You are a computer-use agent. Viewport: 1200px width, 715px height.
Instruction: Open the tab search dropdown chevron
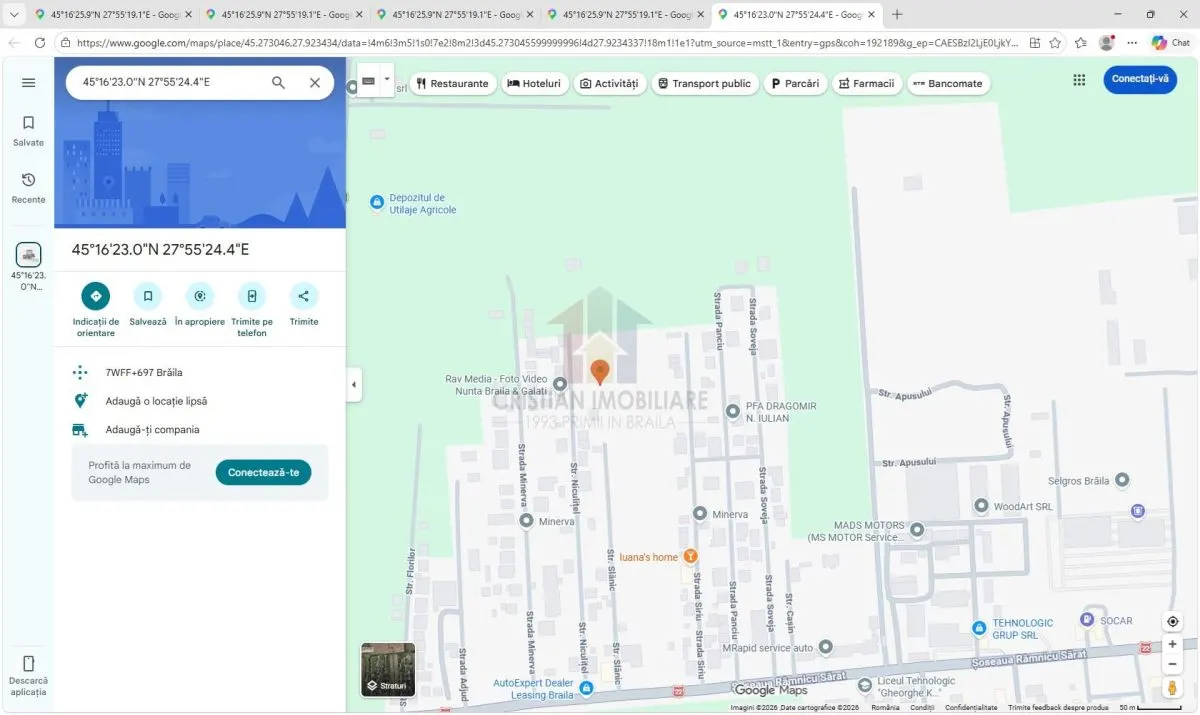coord(14,15)
